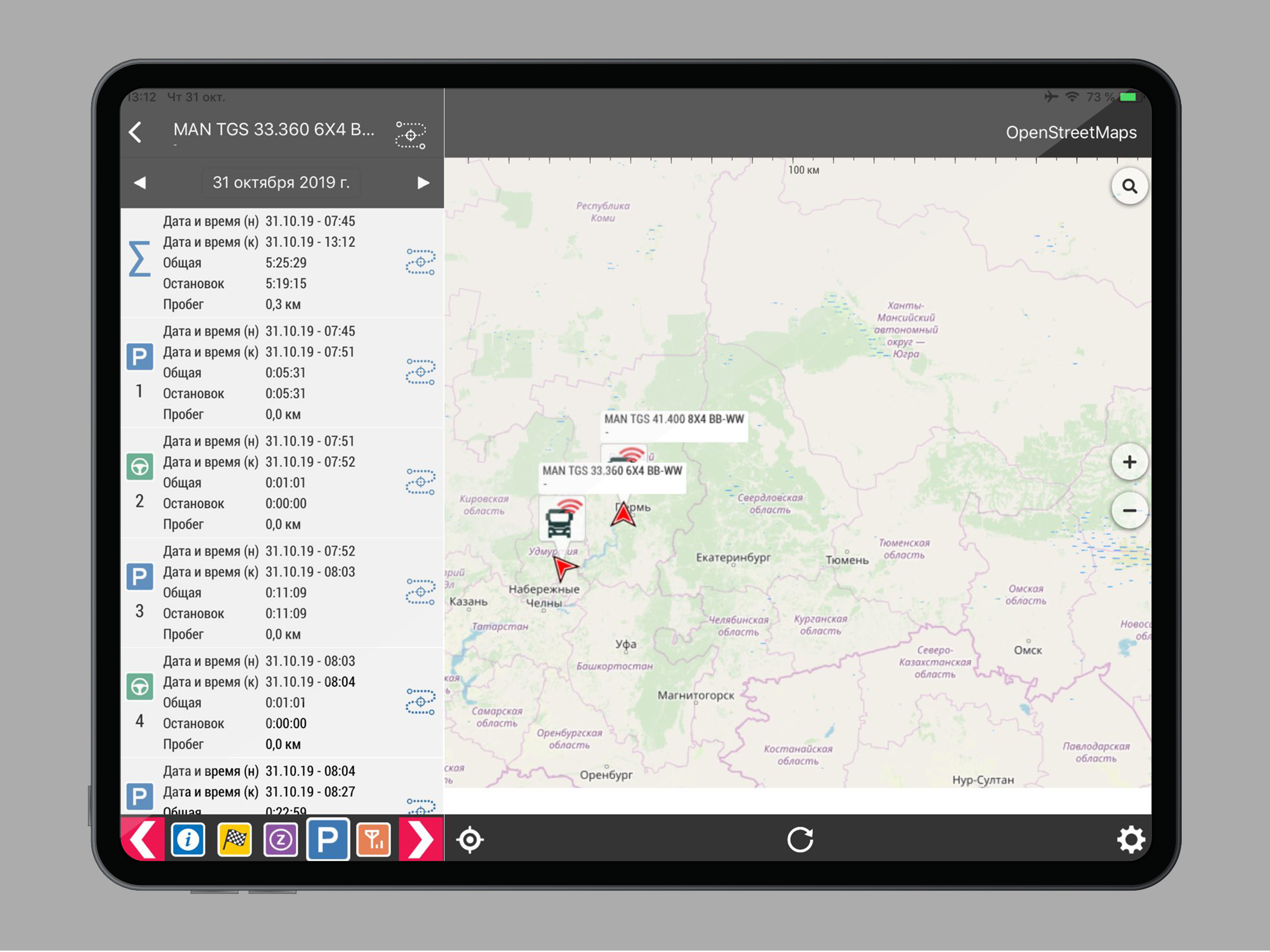The height and width of the screenshot is (952, 1270).
Task: Tap Уфа city label on the map
Action: pyautogui.click(x=626, y=644)
